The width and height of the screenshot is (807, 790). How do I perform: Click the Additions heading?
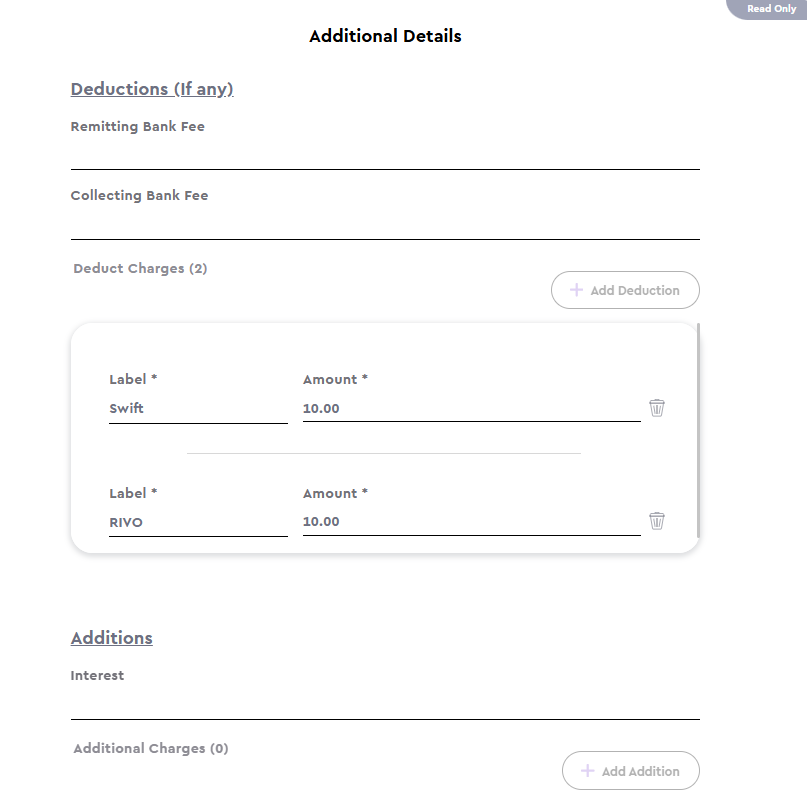(x=112, y=638)
